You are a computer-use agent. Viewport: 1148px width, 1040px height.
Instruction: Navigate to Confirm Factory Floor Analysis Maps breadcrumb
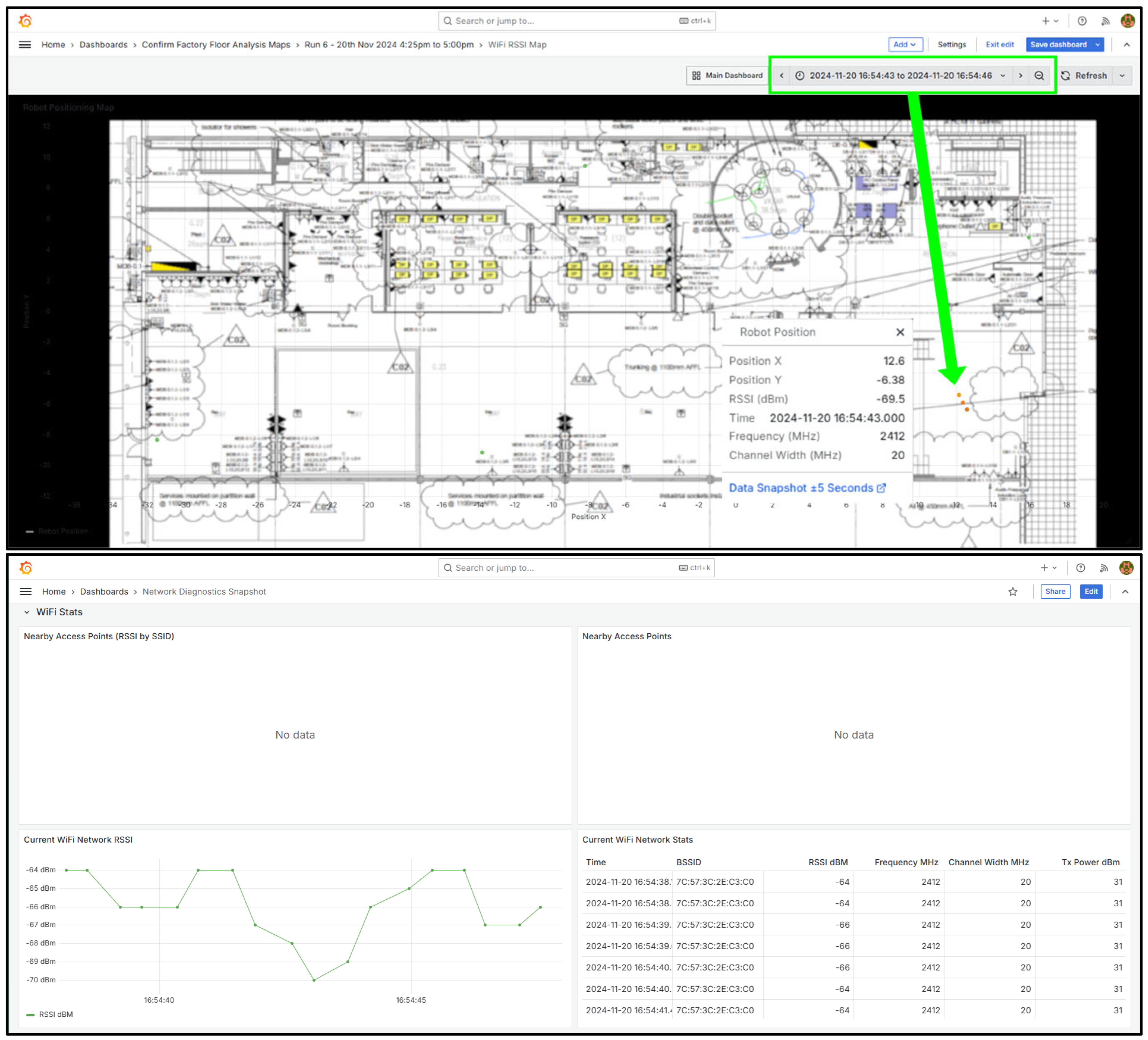click(x=216, y=45)
